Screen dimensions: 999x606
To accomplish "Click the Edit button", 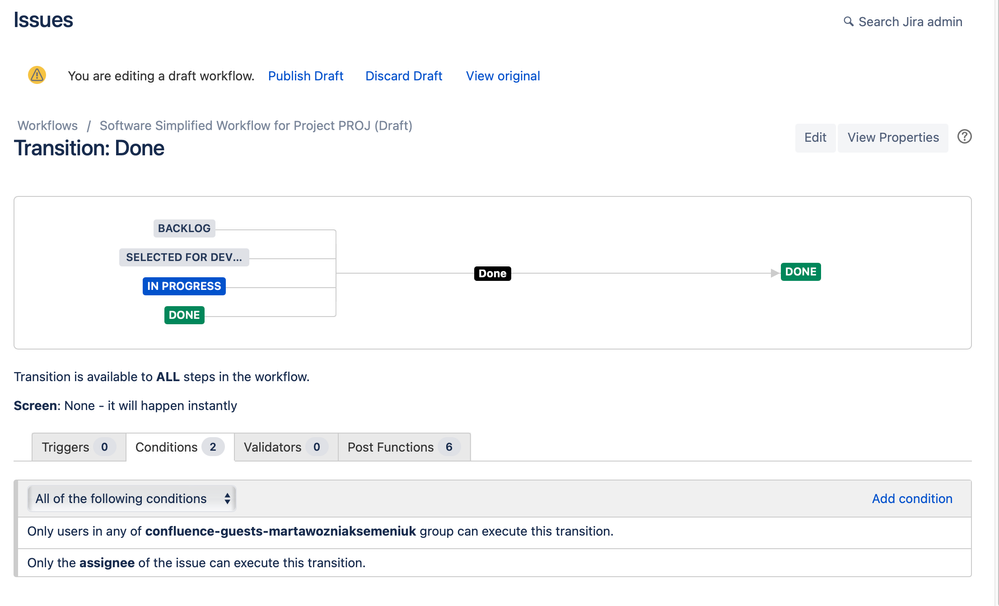I will tap(815, 138).
